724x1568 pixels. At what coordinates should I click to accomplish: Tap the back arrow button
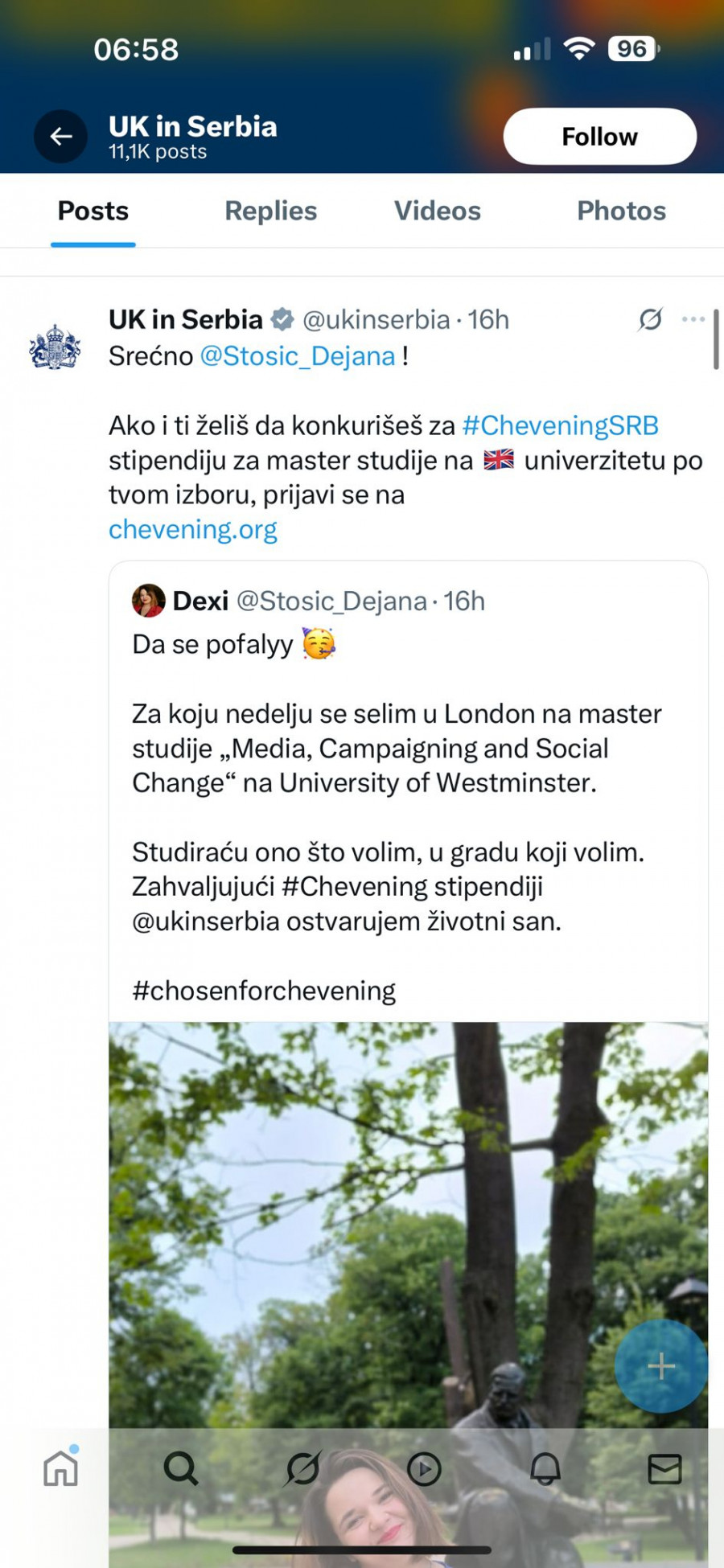(x=60, y=137)
